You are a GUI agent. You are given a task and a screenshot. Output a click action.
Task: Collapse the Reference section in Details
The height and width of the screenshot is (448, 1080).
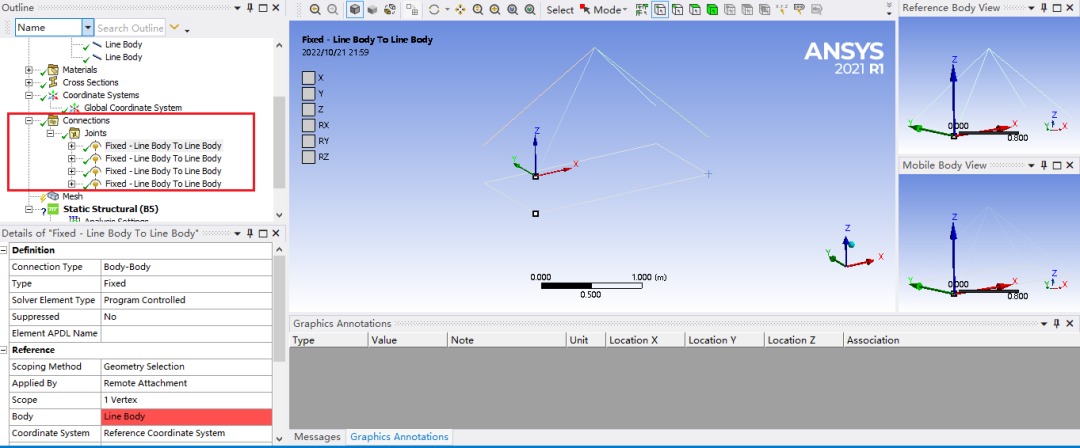4,350
